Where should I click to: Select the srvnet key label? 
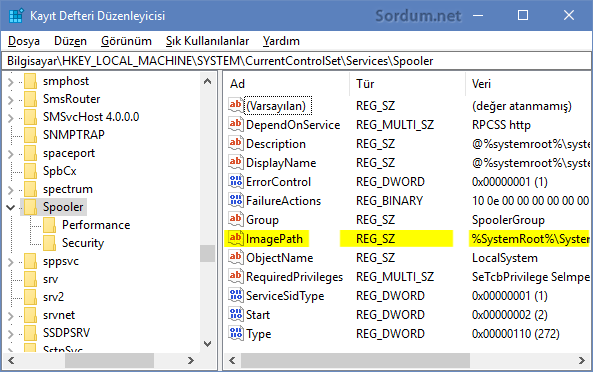(x=59, y=315)
